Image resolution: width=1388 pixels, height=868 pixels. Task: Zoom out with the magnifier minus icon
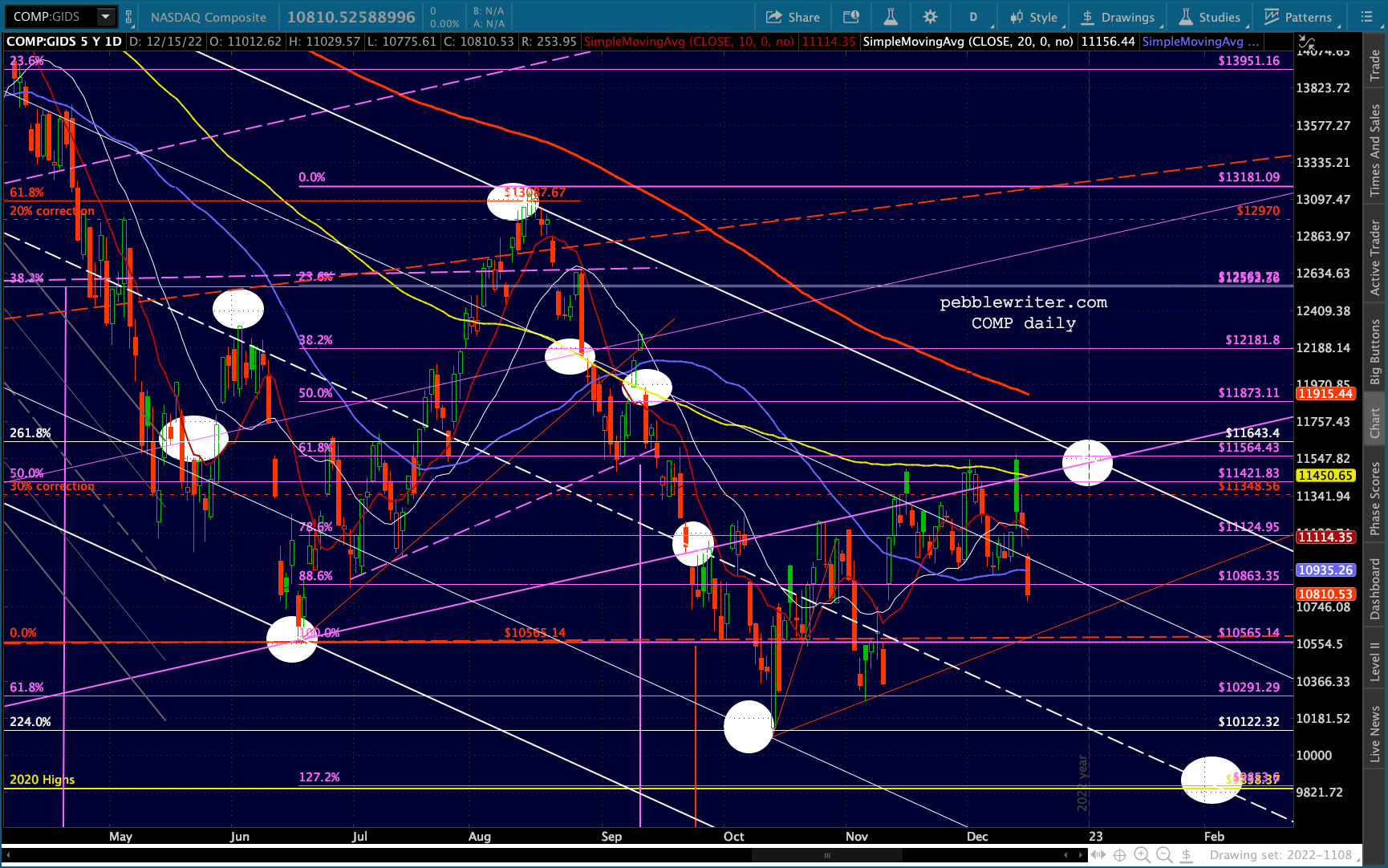point(1164,855)
